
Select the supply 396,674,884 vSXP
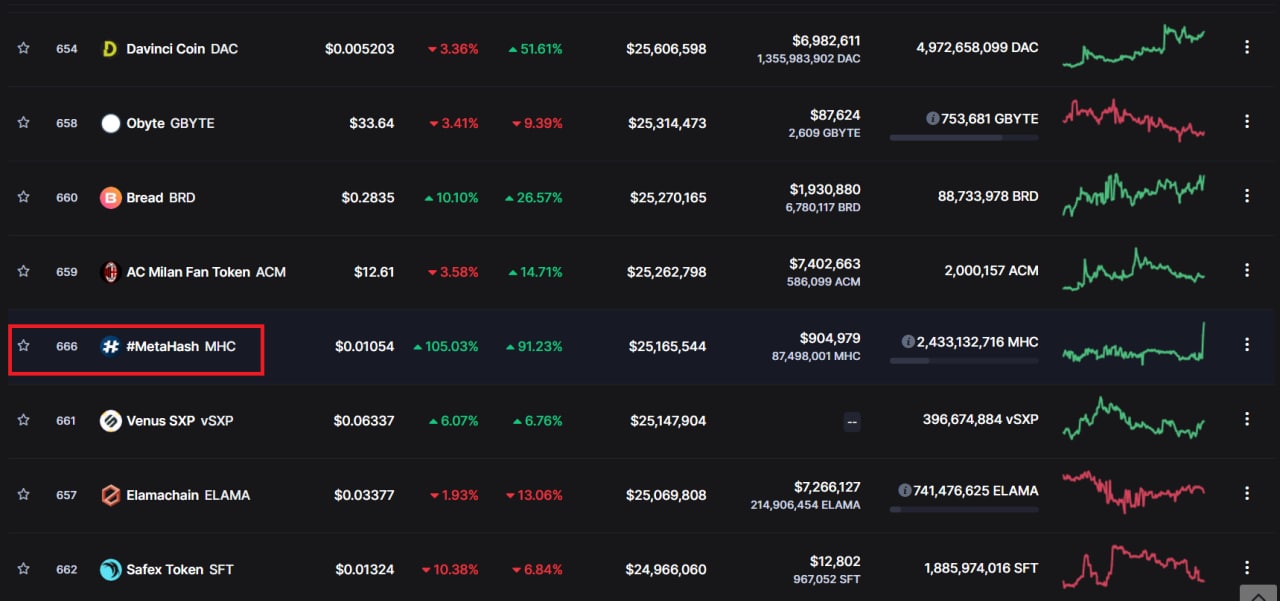[980, 419]
